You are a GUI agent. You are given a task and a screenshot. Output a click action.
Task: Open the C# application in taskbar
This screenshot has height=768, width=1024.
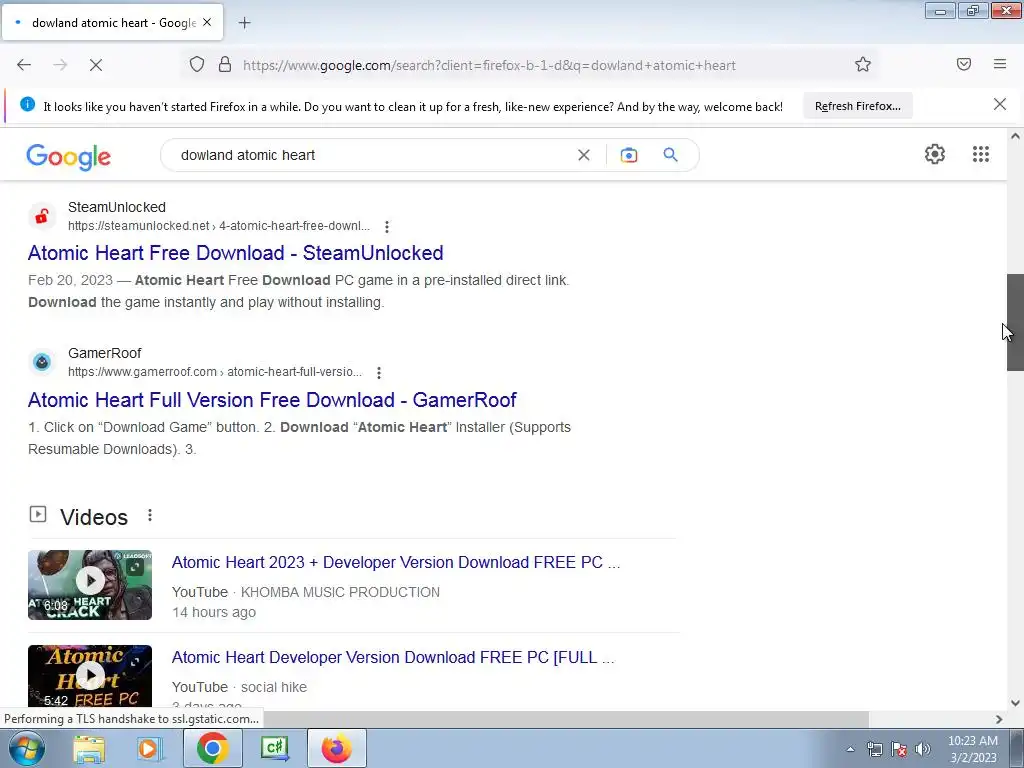[274, 748]
